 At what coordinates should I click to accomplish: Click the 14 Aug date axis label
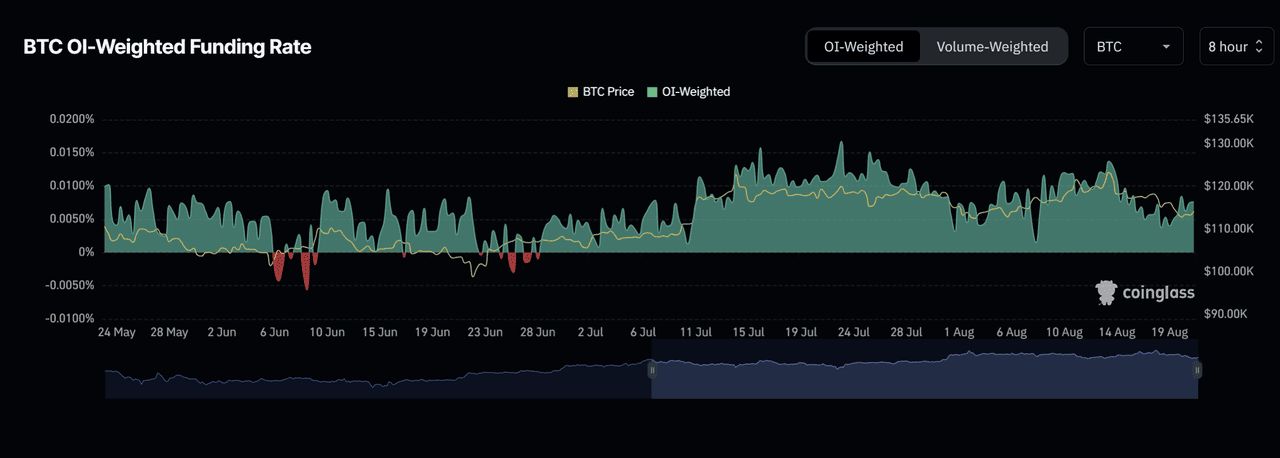pyautogui.click(x=1117, y=332)
